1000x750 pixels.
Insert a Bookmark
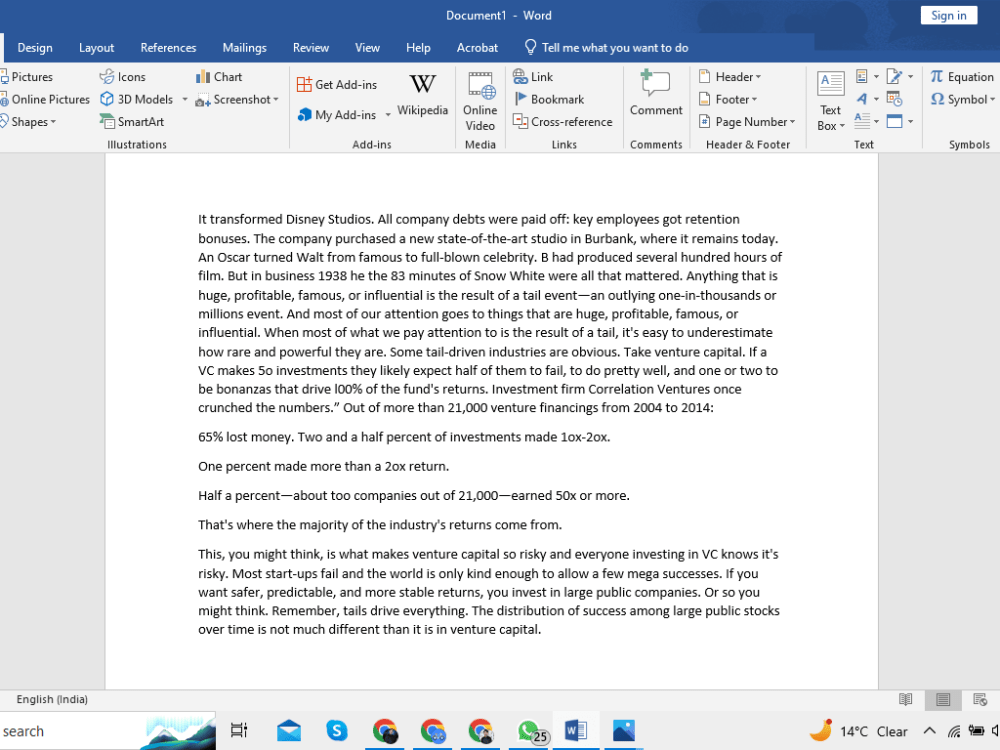[x=549, y=99]
